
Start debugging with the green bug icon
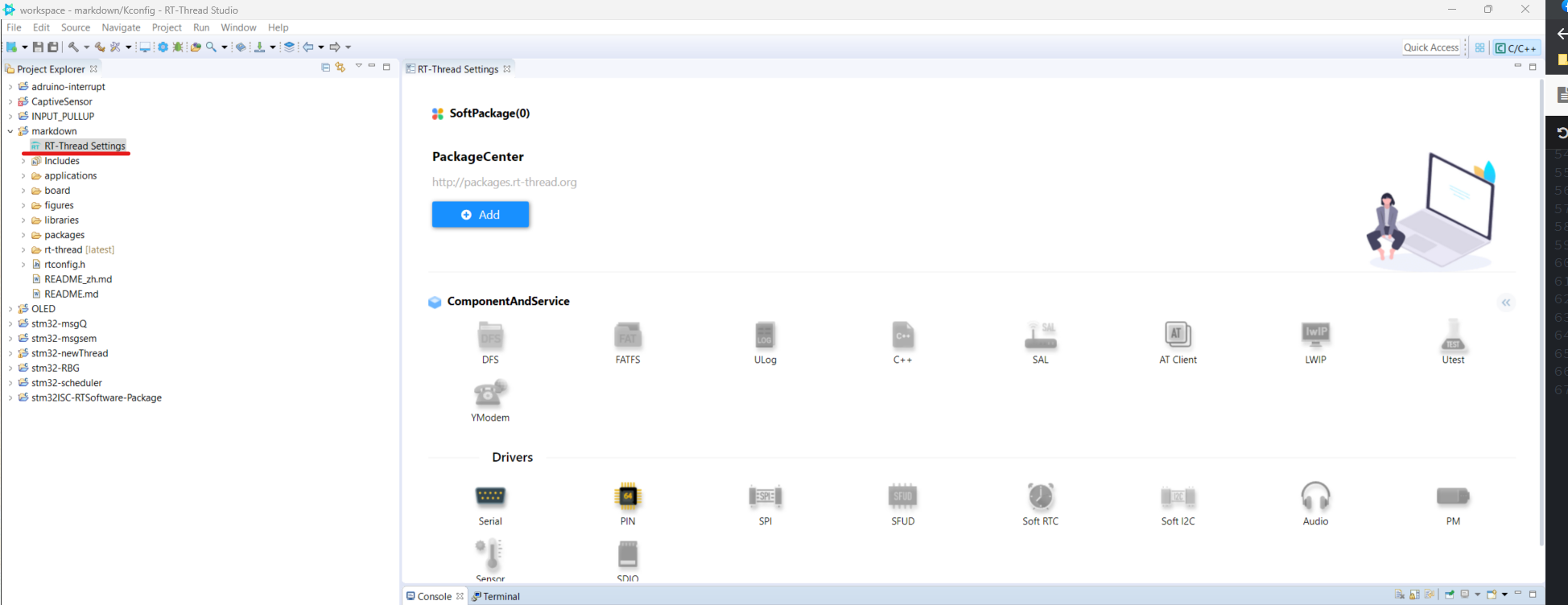point(178,47)
